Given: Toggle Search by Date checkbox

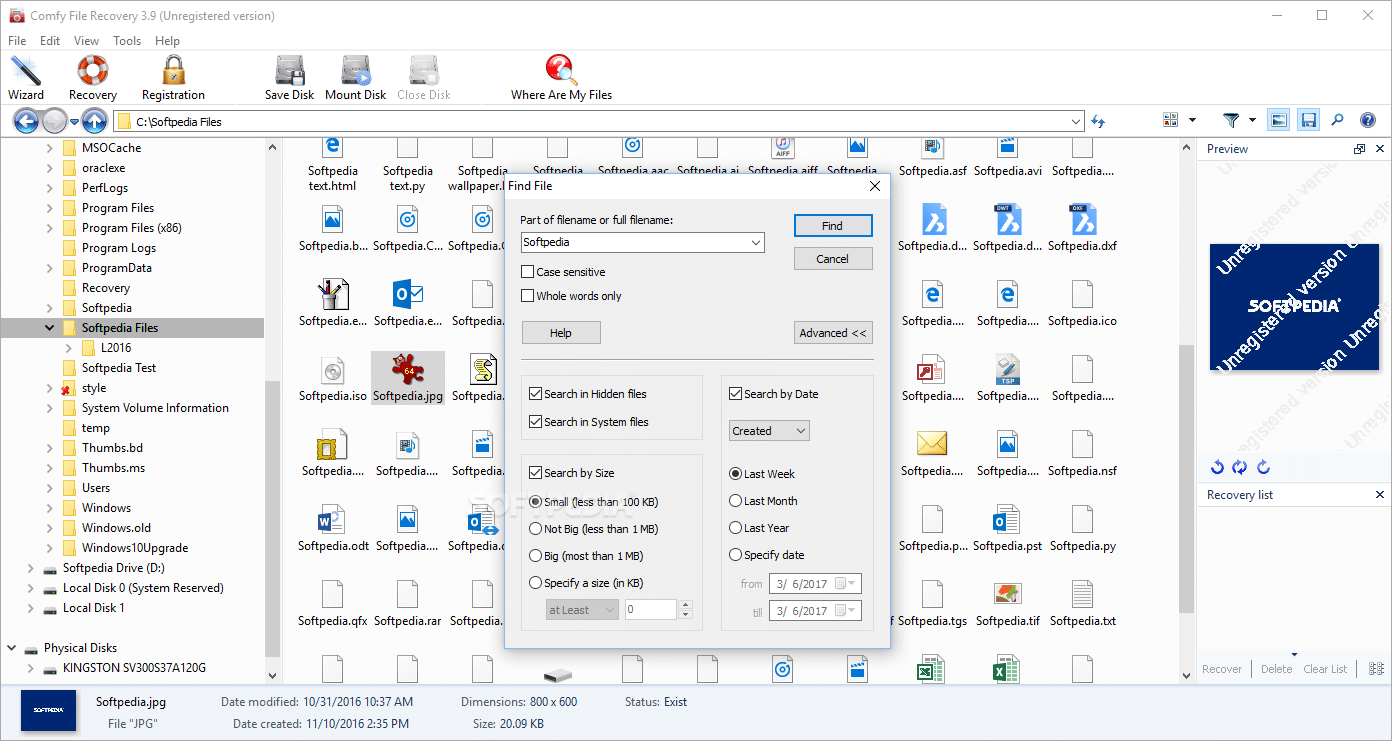Looking at the screenshot, I should click(736, 394).
